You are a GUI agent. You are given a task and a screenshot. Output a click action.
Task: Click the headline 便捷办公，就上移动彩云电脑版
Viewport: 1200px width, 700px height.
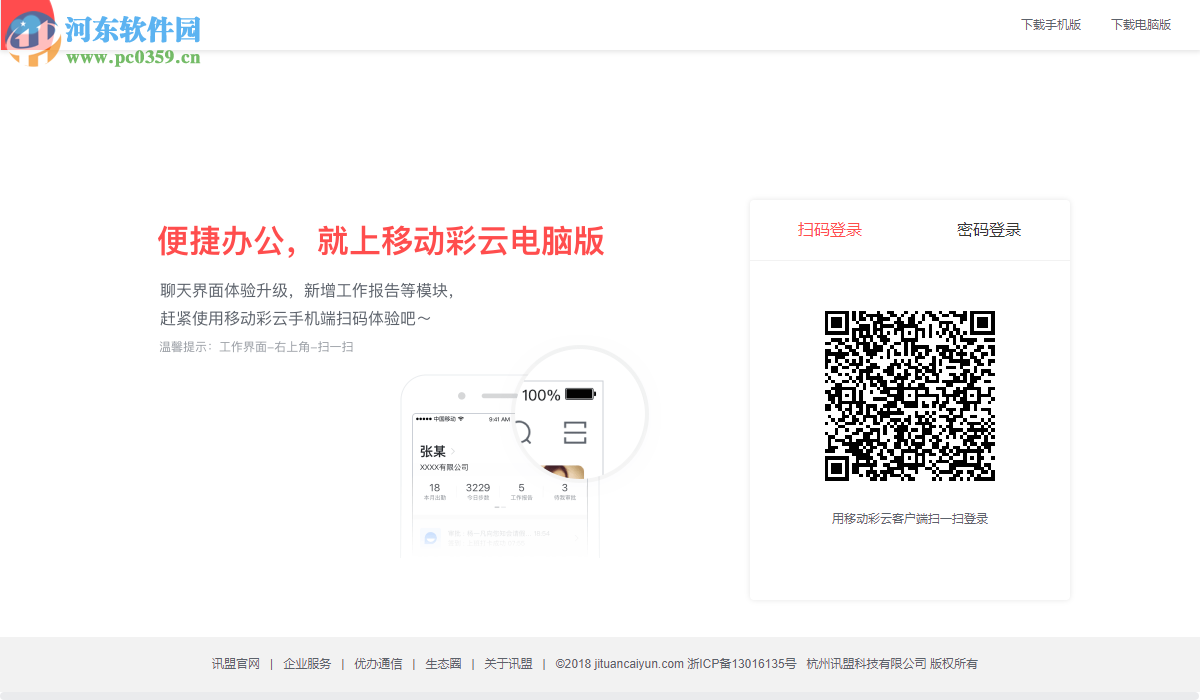click(381, 242)
